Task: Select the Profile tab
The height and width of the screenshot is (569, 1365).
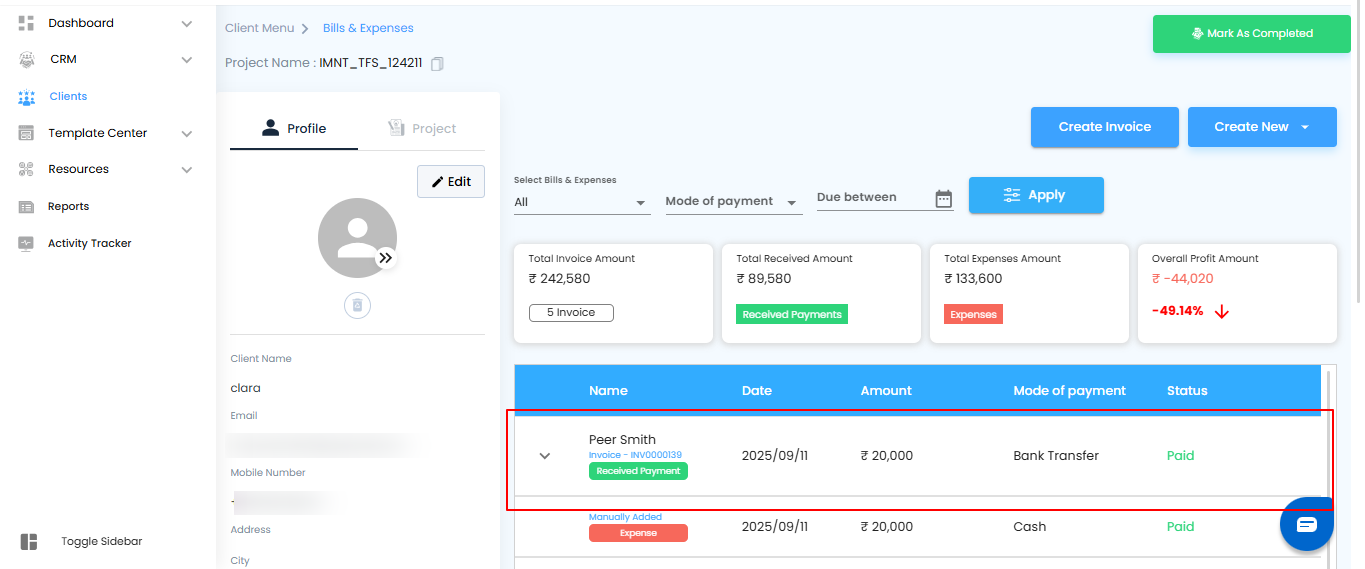Action: [x=294, y=129]
